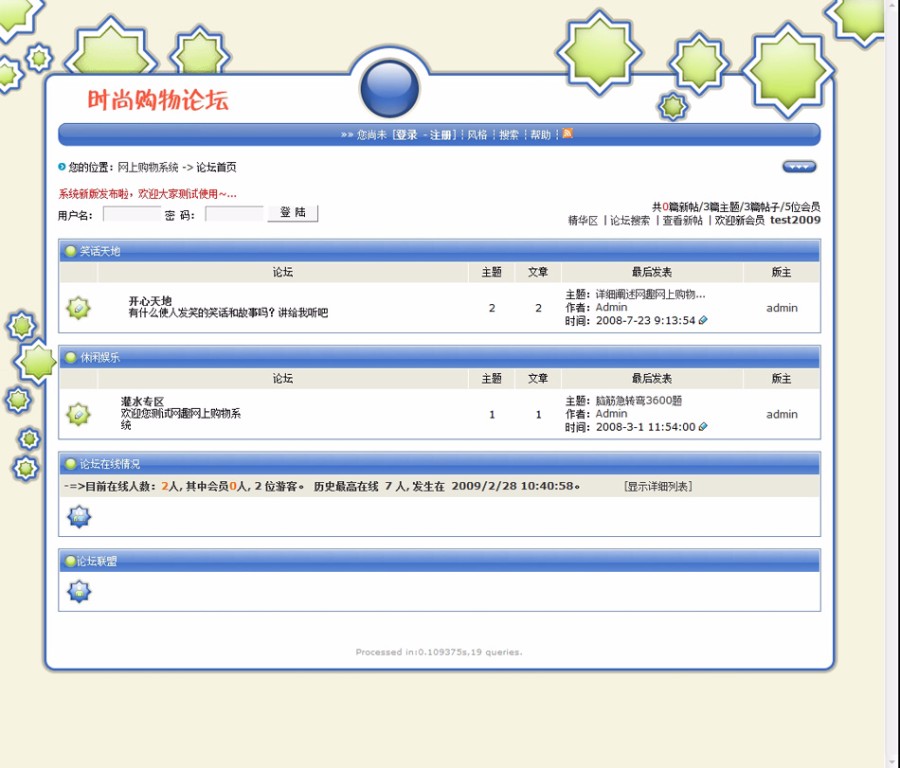Click footer text Processed in 0.109375s

click(x=439, y=652)
